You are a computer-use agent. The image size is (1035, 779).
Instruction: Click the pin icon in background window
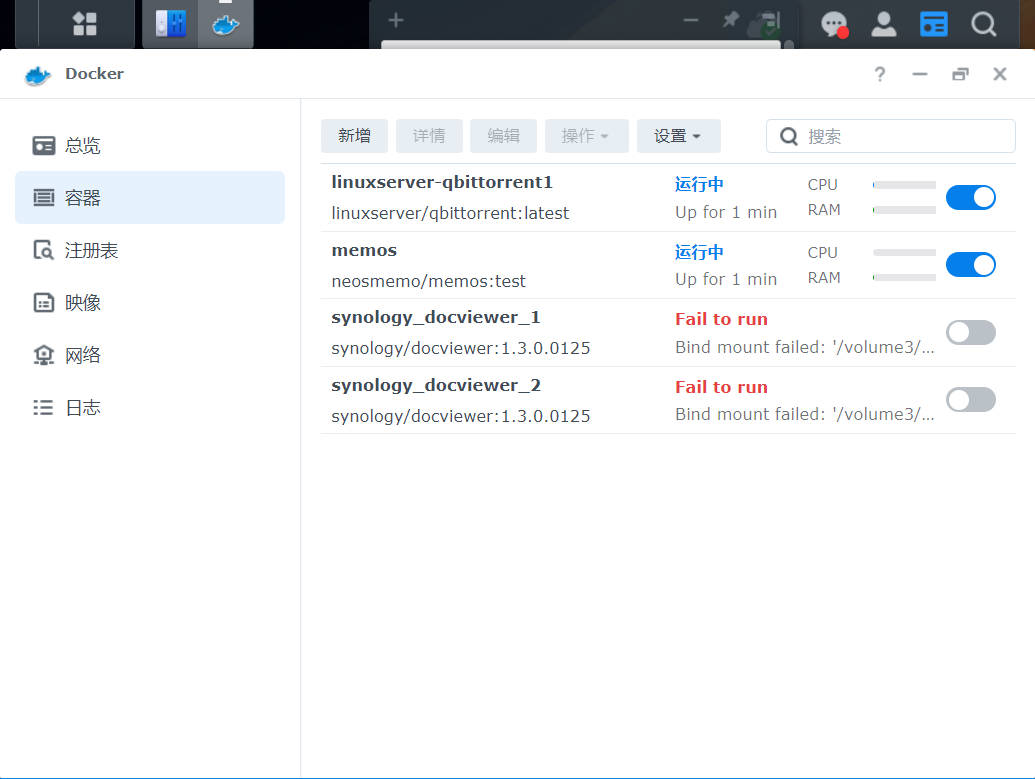pos(730,20)
